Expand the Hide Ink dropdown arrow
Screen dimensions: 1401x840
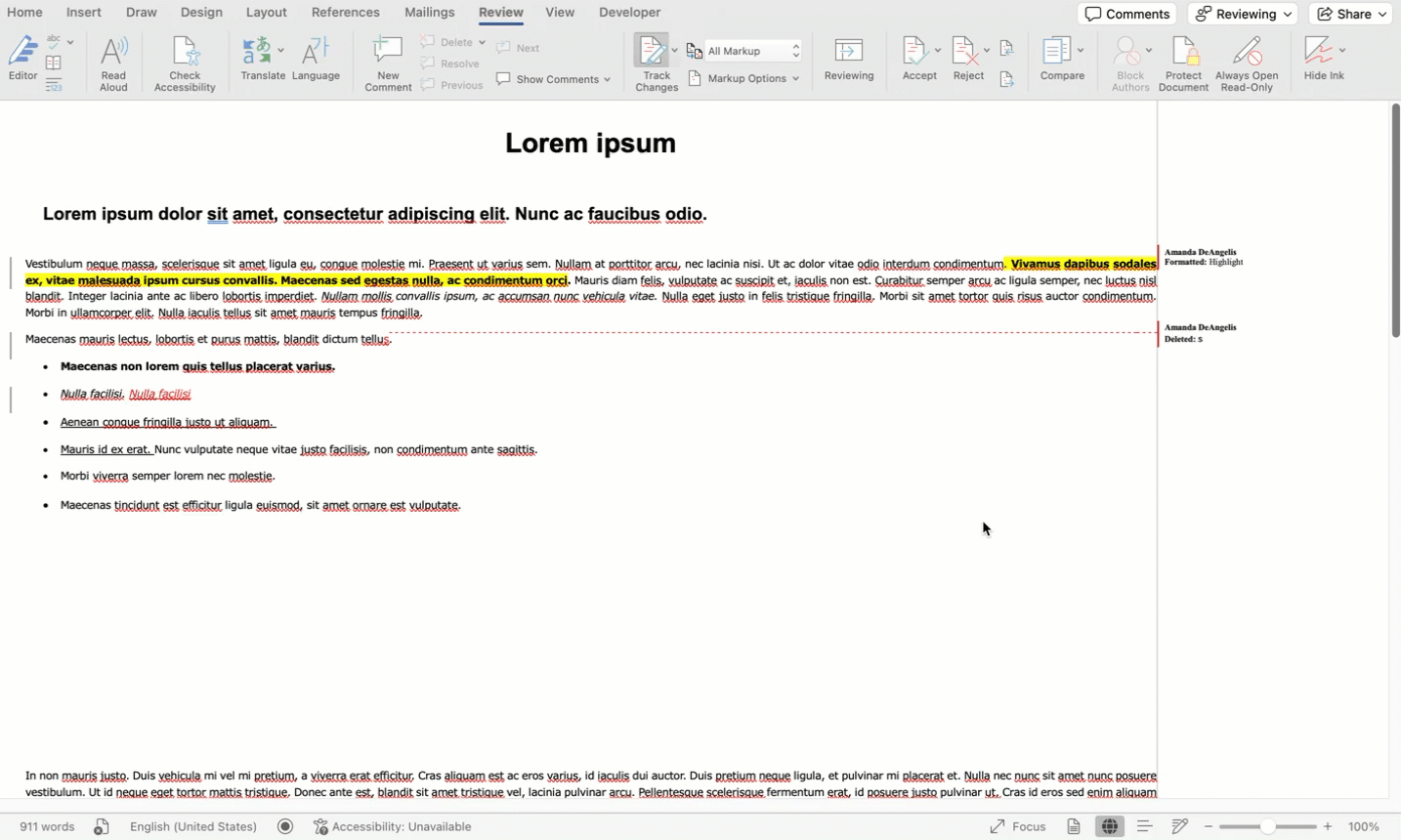[x=1342, y=50]
